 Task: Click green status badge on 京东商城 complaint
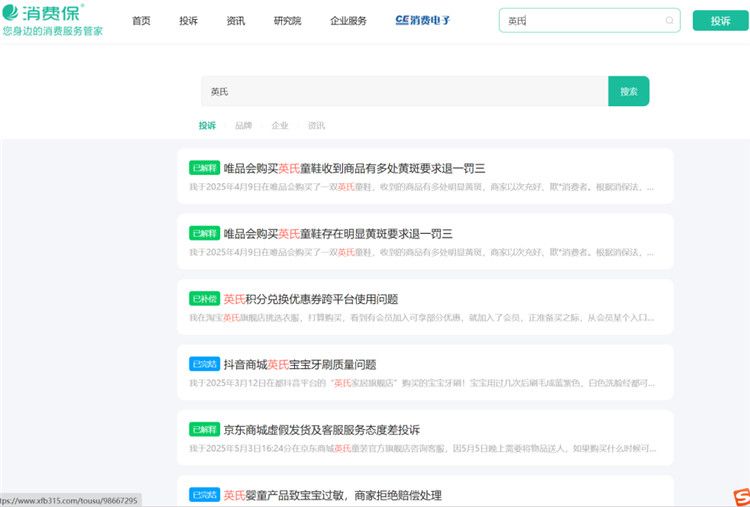[x=204, y=430]
